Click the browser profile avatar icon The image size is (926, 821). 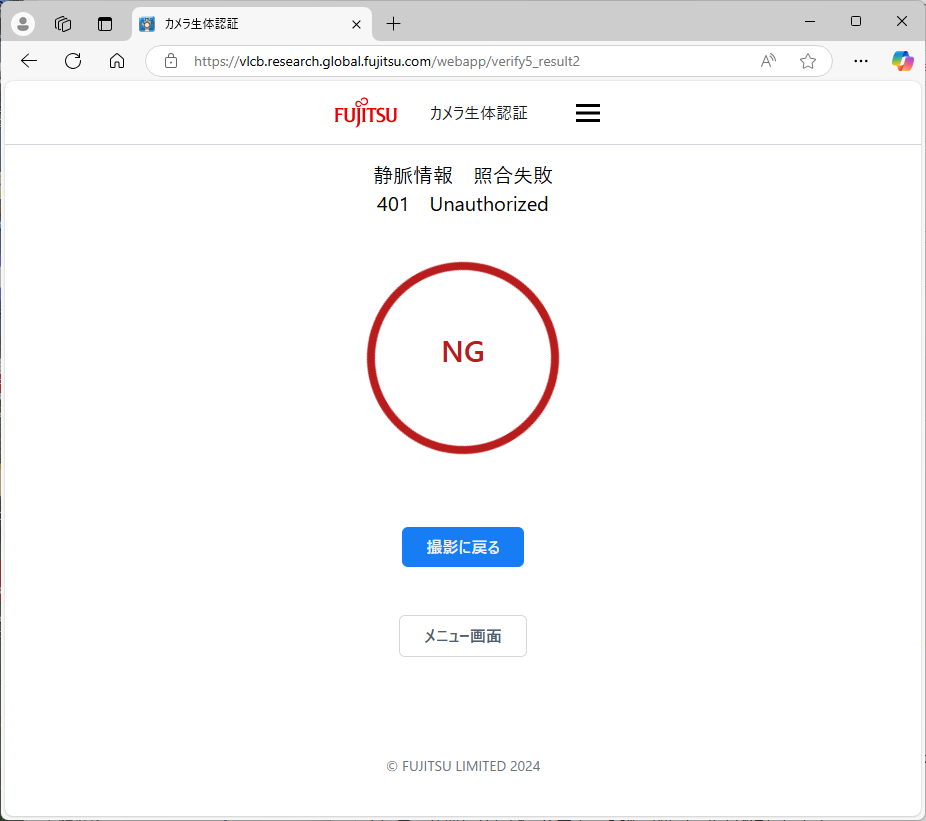point(23,24)
